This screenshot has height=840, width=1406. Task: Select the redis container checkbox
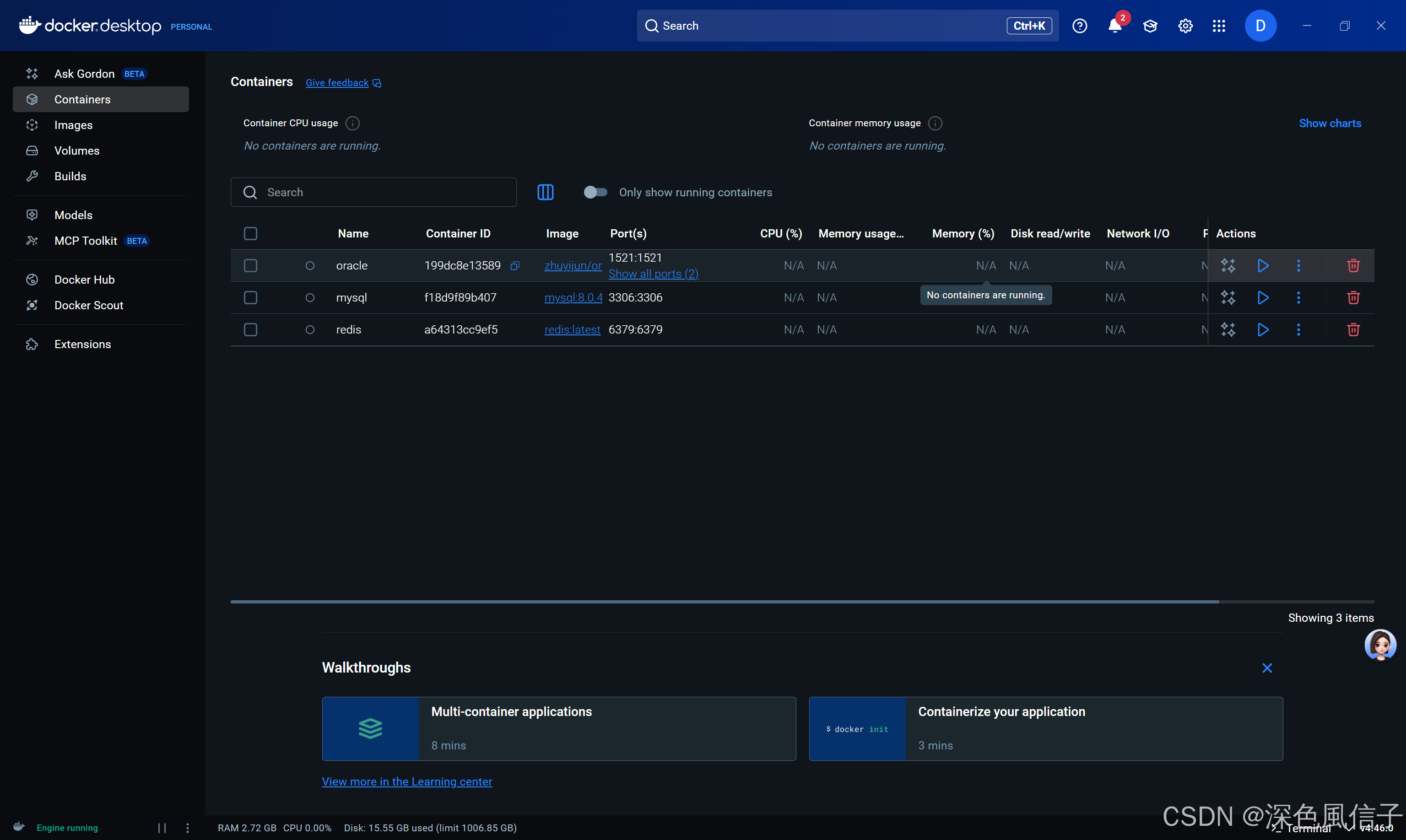click(250, 329)
